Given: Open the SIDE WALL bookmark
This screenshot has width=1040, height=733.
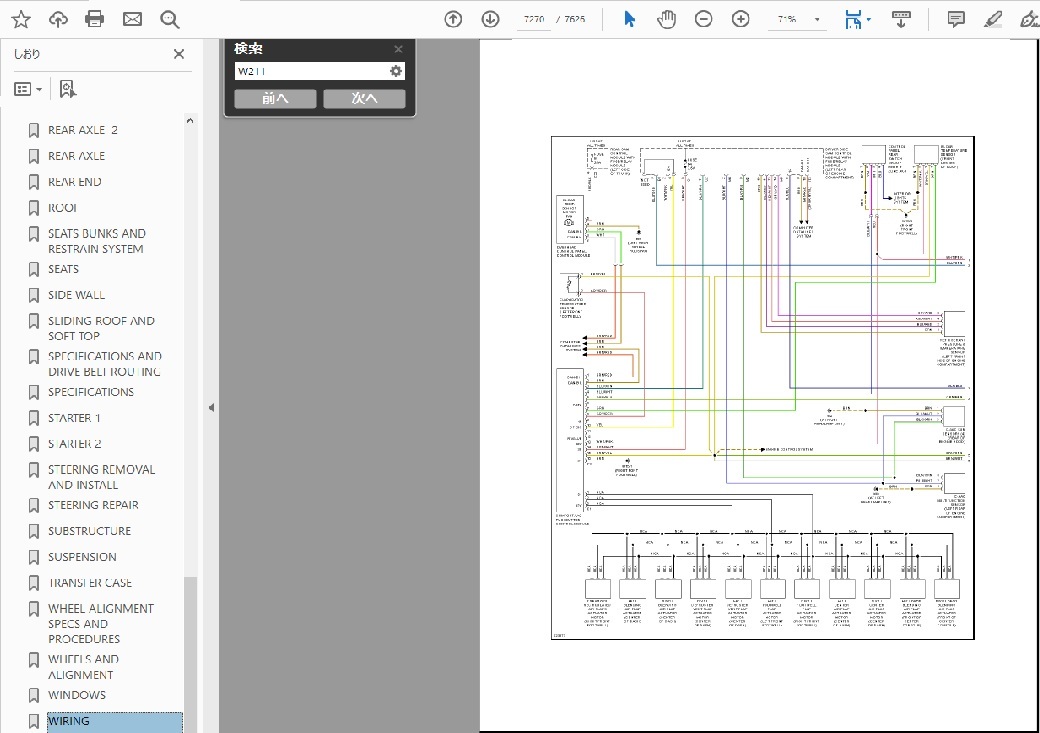Looking at the screenshot, I should tap(76, 295).
